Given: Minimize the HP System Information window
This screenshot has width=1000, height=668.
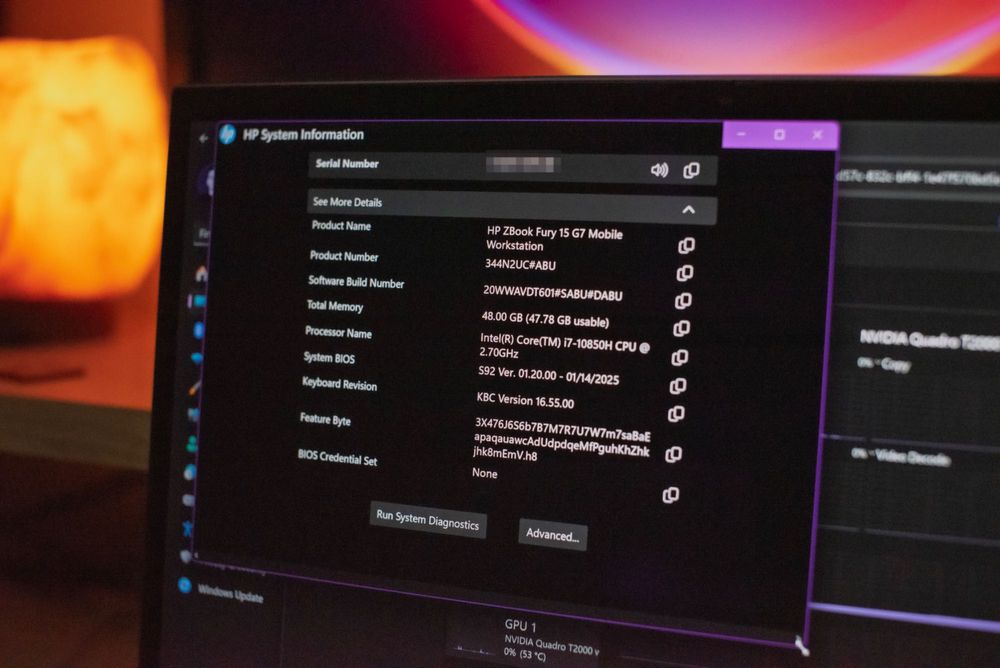Looking at the screenshot, I should pyautogui.click(x=741, y=134).
